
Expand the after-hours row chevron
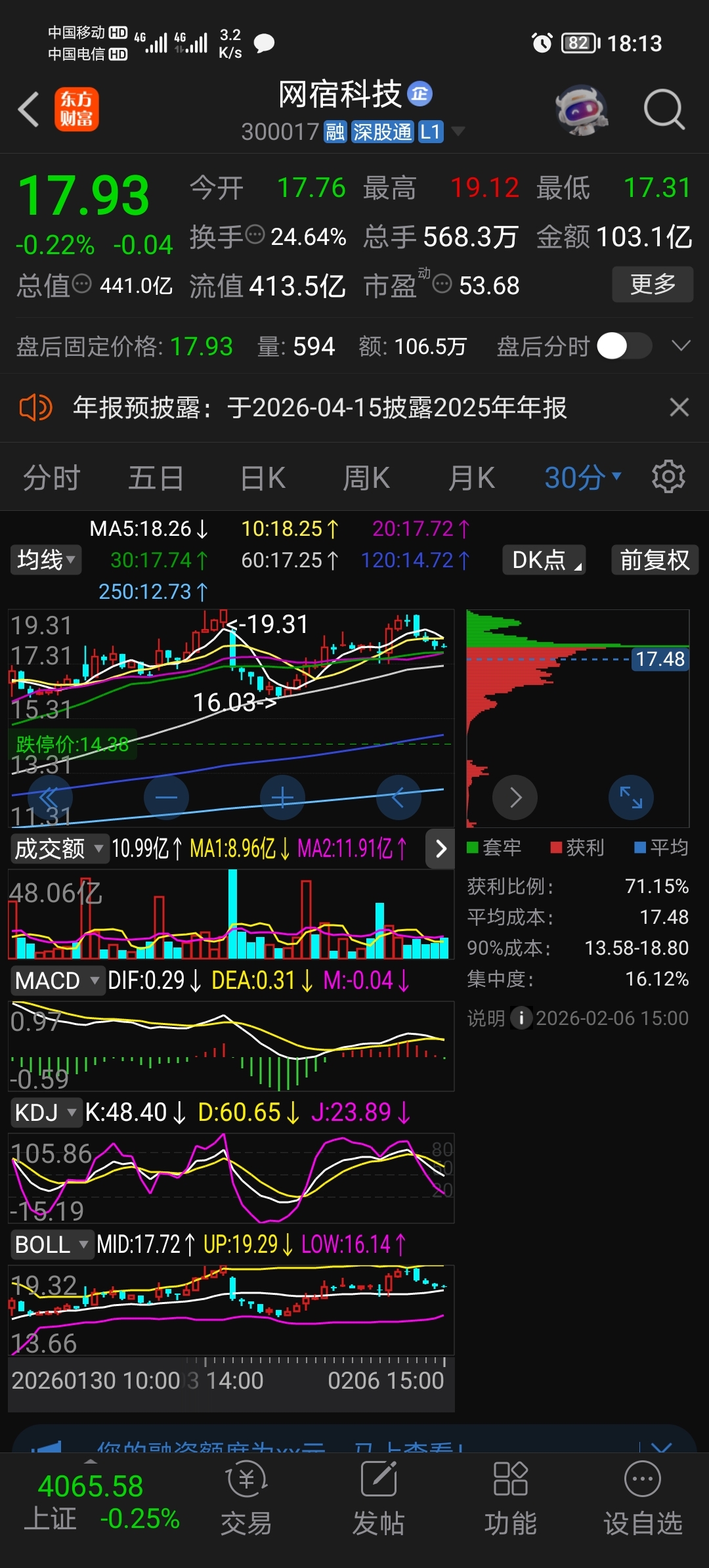(x=681, y=346)
